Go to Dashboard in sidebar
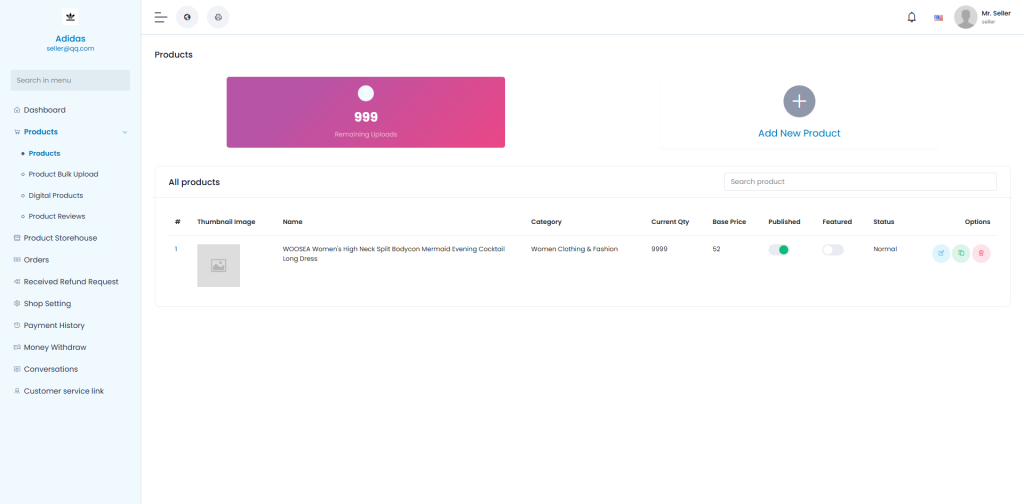The height and width of the screenshot is (504, 1024). point(44,110)
